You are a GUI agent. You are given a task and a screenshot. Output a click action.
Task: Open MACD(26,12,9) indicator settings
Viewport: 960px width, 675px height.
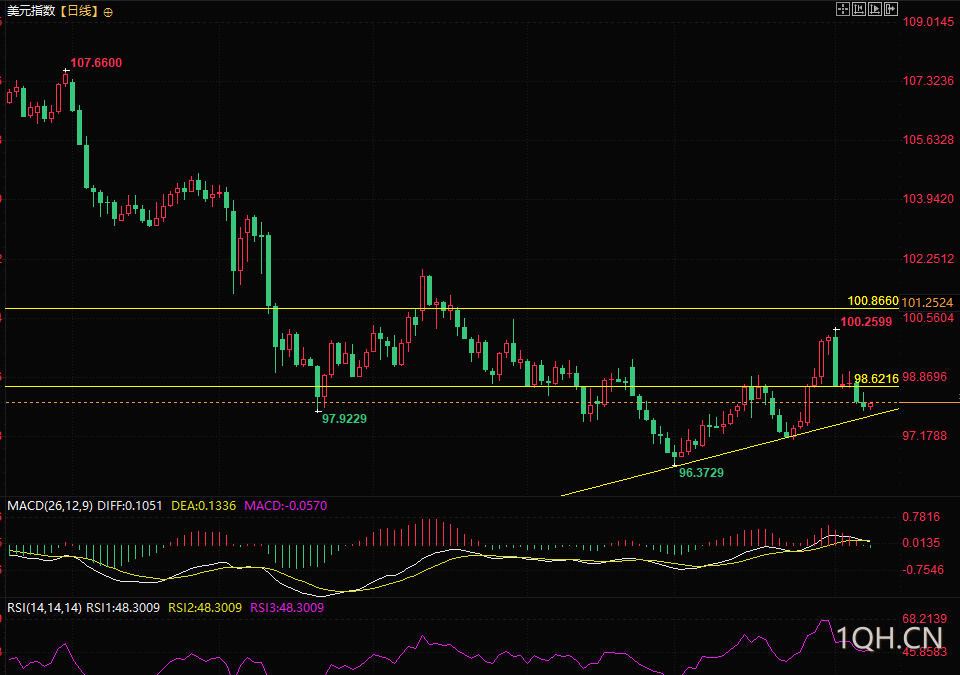tap(50, 506)
